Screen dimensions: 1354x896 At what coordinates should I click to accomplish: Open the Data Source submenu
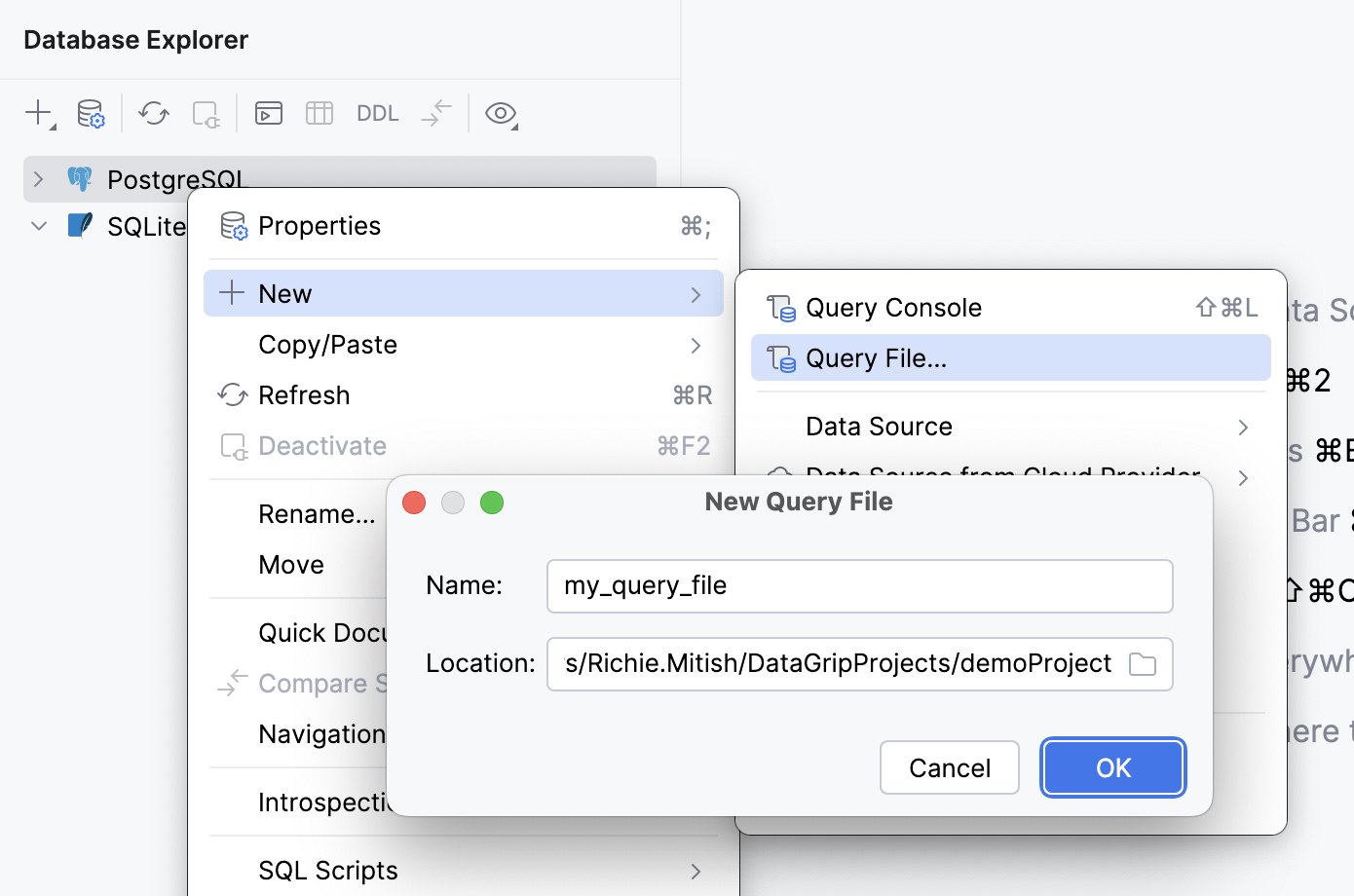pyautogui.click(x=878, y=426)
